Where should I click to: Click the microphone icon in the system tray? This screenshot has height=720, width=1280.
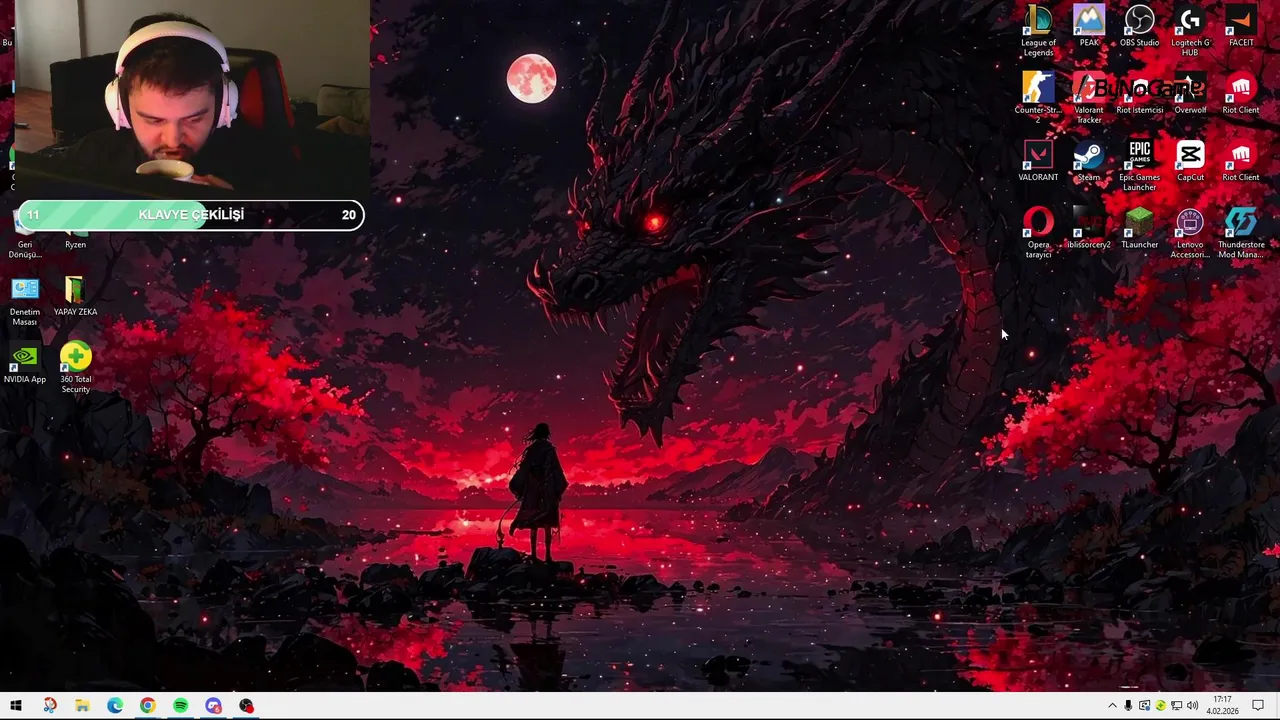(x=1128, y=706)
